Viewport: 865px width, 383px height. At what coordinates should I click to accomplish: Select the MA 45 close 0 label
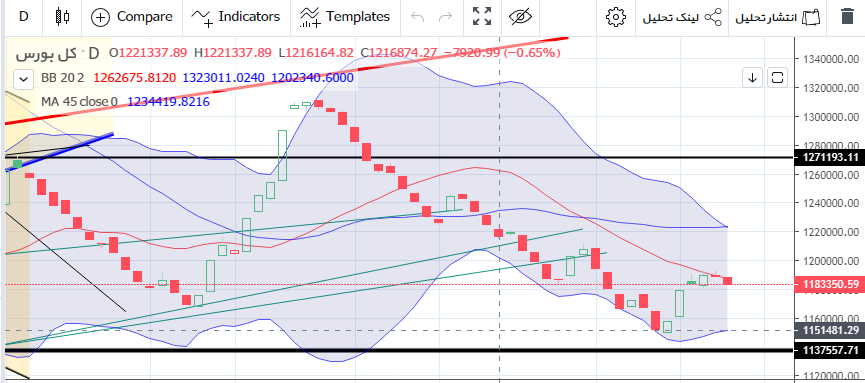click(x=79, y=102)
